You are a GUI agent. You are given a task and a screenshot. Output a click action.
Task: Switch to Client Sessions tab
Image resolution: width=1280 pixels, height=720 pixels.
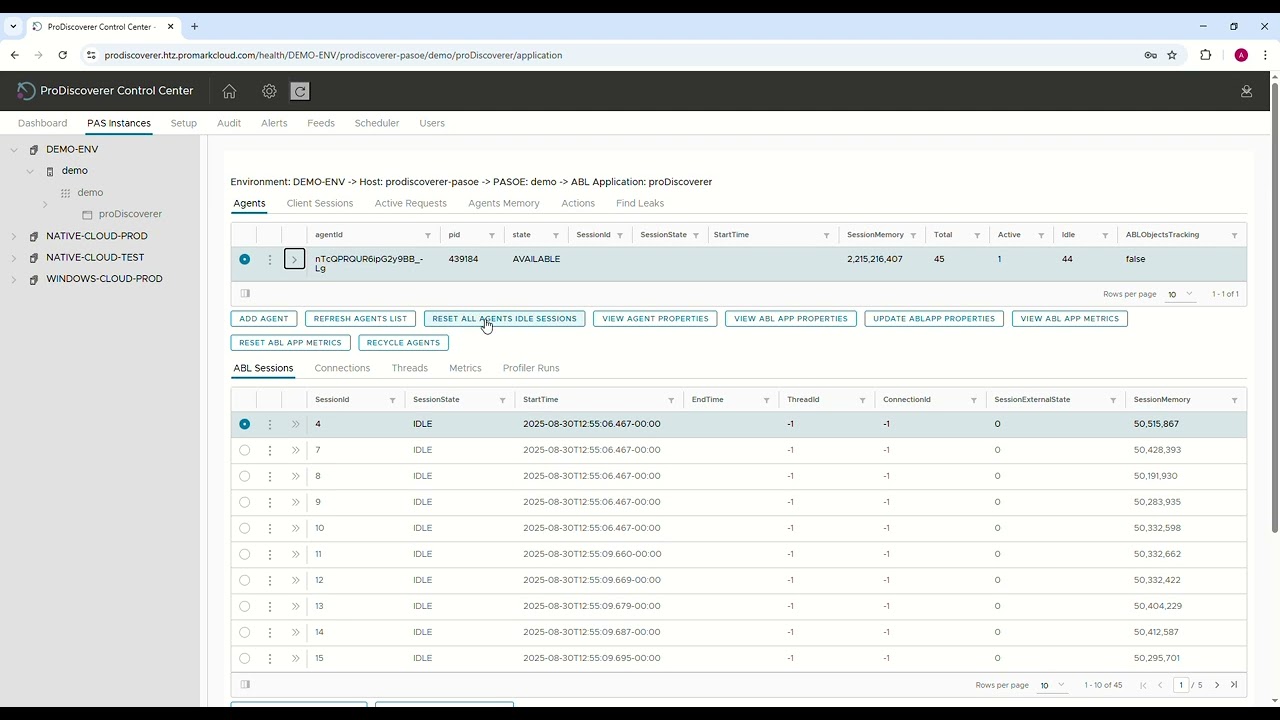click(x=320, y=203)
